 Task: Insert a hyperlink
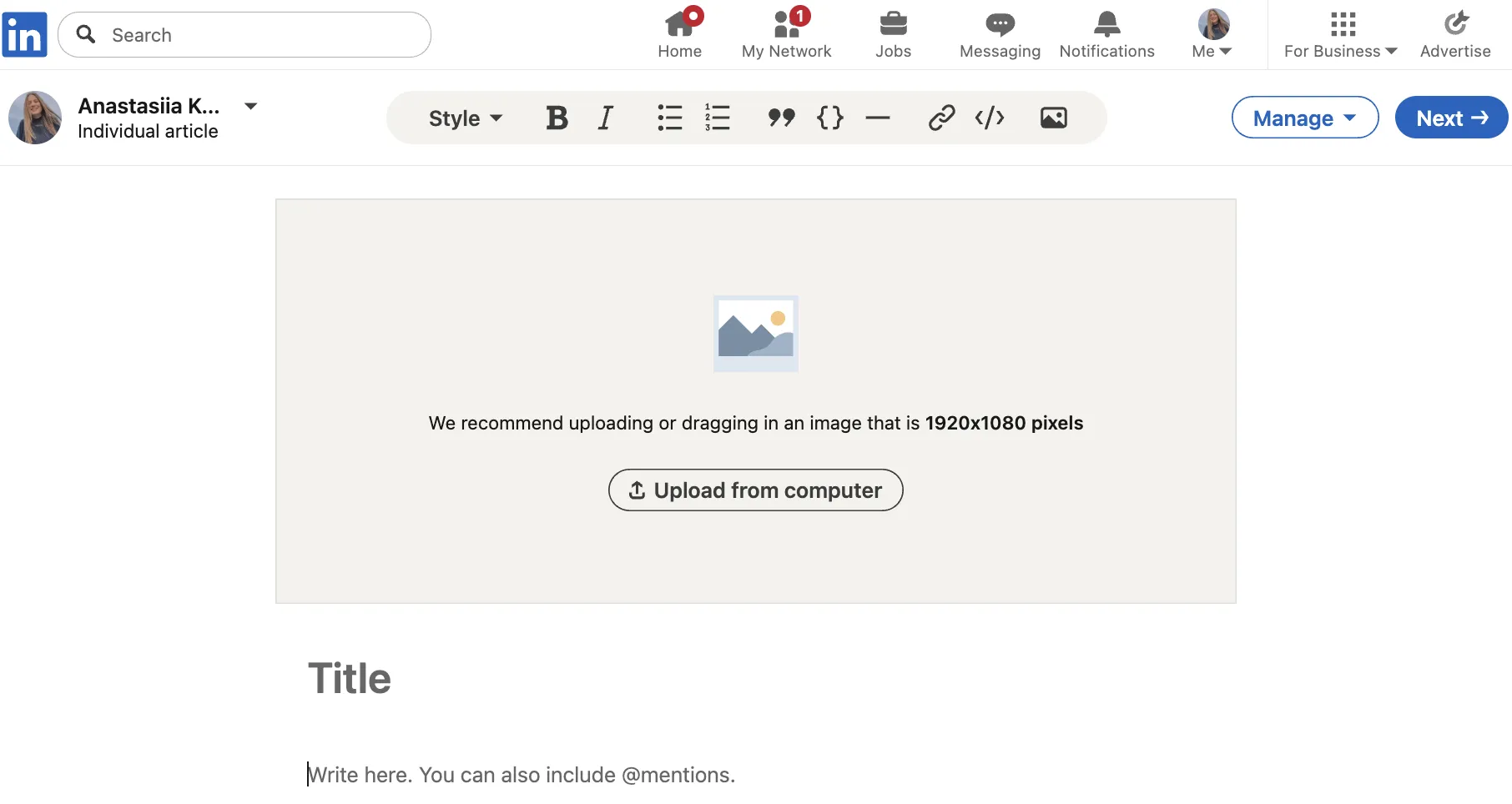click(940, 118)
